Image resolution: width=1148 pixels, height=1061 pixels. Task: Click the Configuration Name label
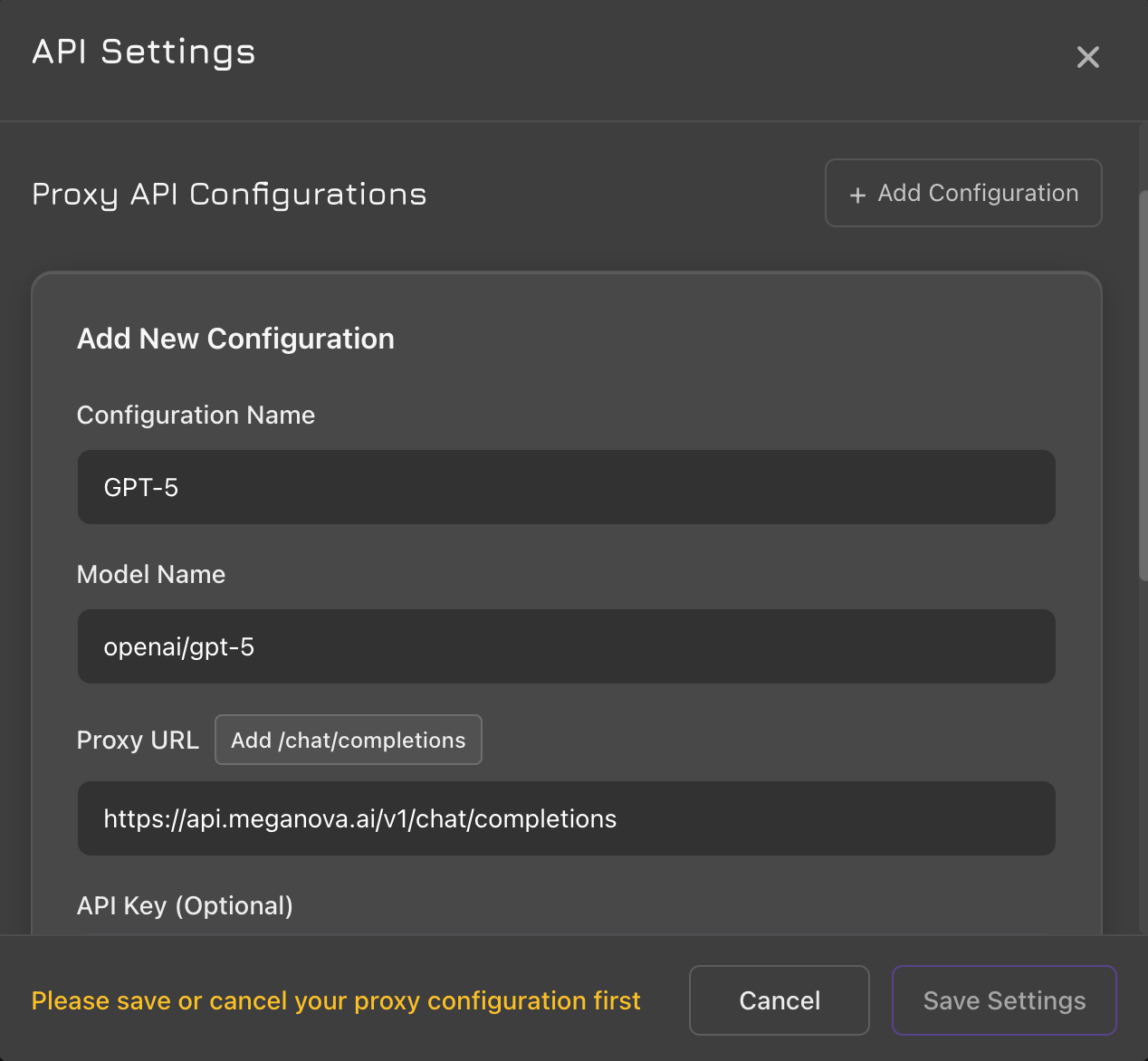196,415
